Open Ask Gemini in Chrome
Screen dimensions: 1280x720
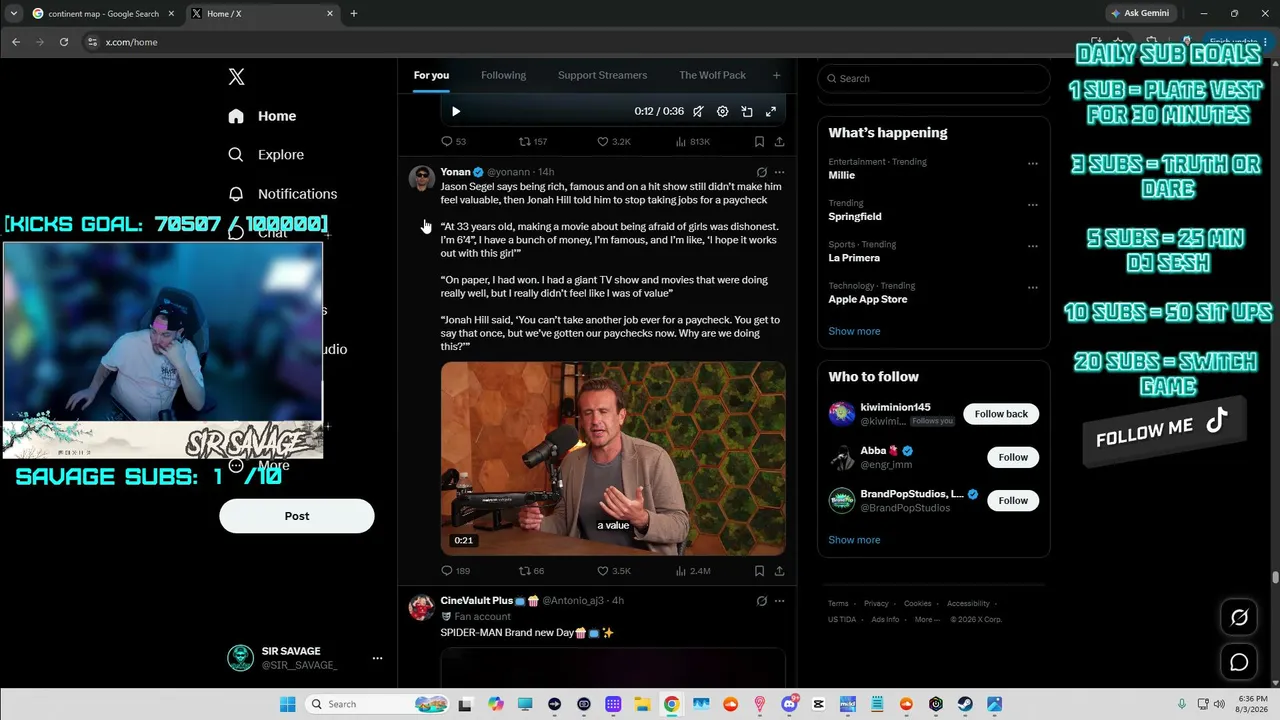click(1139, 14)
